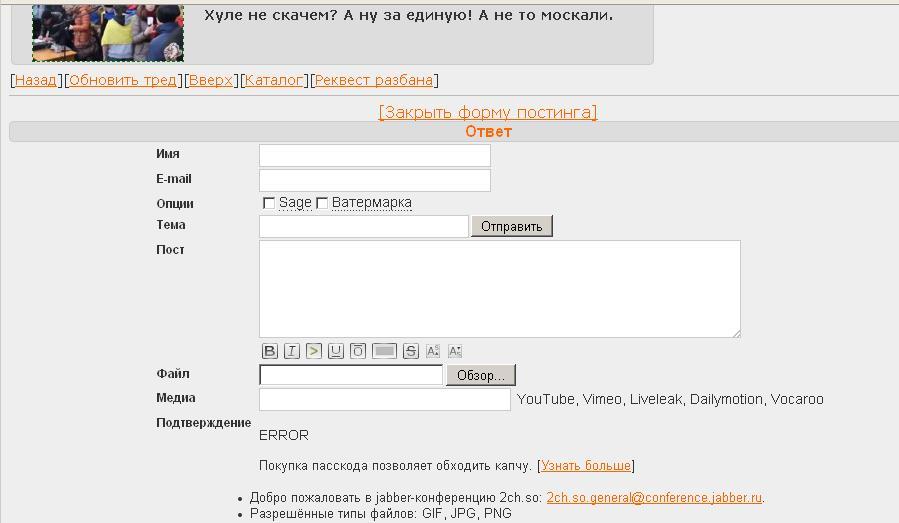
Task: Click Закрыть форму постинга link
Action: pyautogui.click(x=488, y=112)
